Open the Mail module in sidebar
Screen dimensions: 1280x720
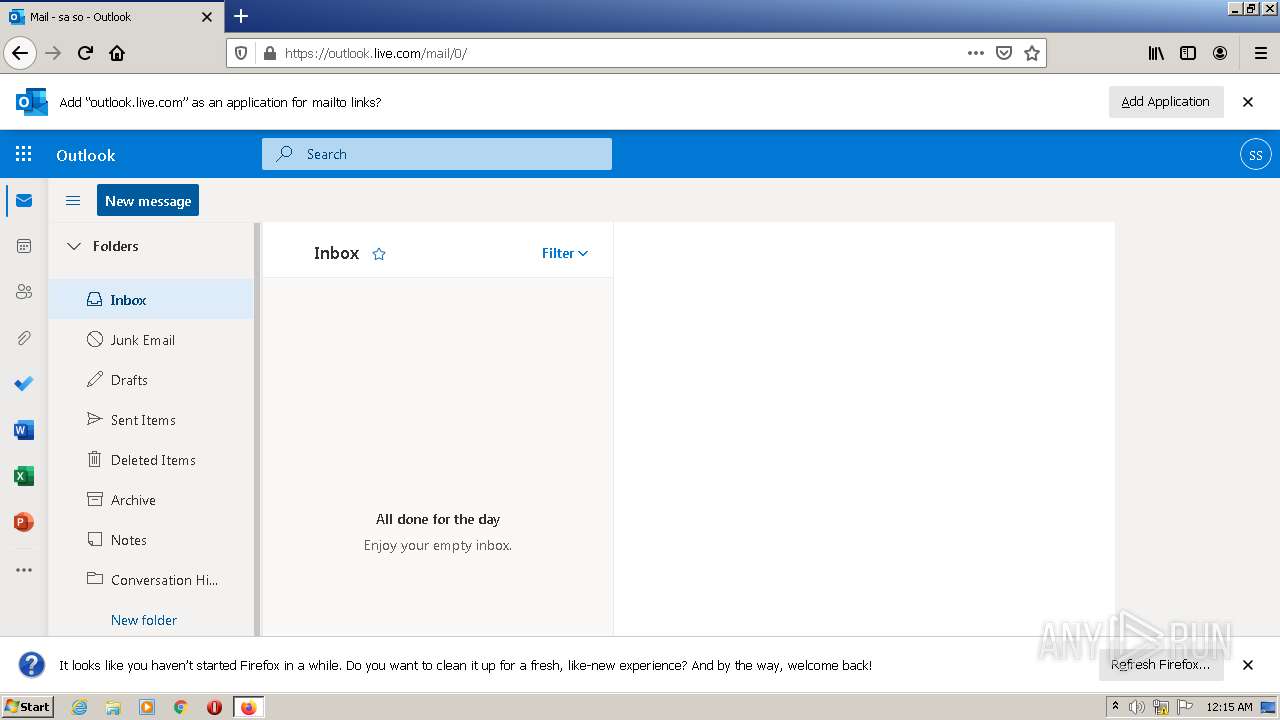(24, 201)
